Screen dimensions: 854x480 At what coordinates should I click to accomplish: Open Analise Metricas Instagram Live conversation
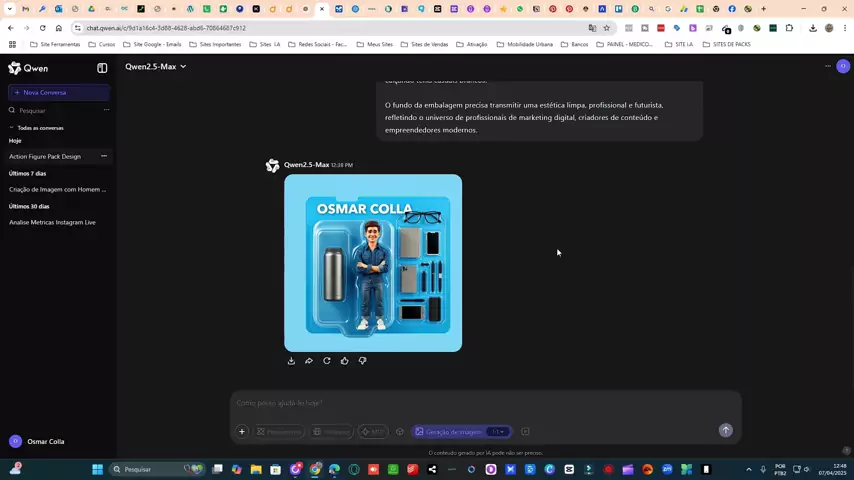[x=52, y=222]
